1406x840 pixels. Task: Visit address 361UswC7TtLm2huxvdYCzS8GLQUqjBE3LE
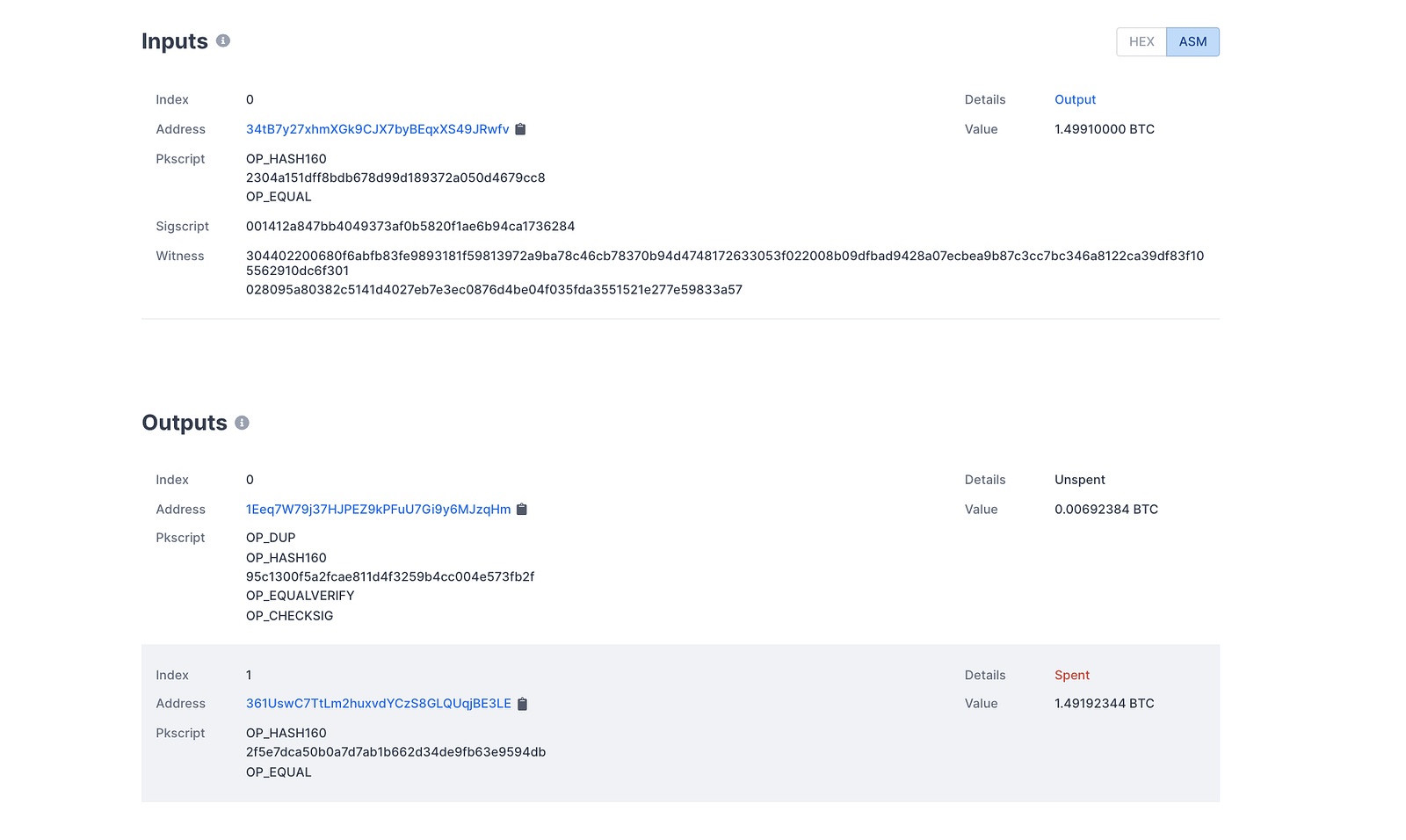(x=378, y=704)
